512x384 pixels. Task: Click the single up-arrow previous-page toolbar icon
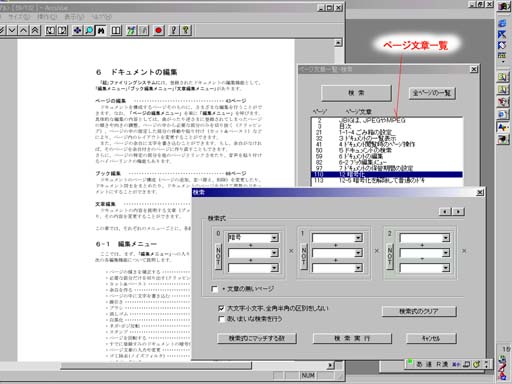click(x=23, y=31)
